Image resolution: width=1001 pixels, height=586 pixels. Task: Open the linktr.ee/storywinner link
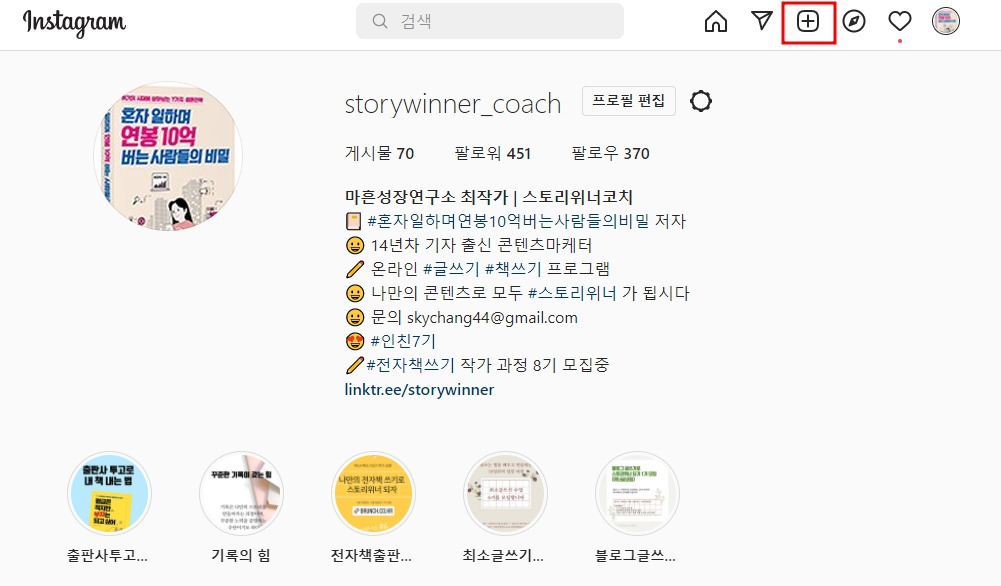coord(419,389)
